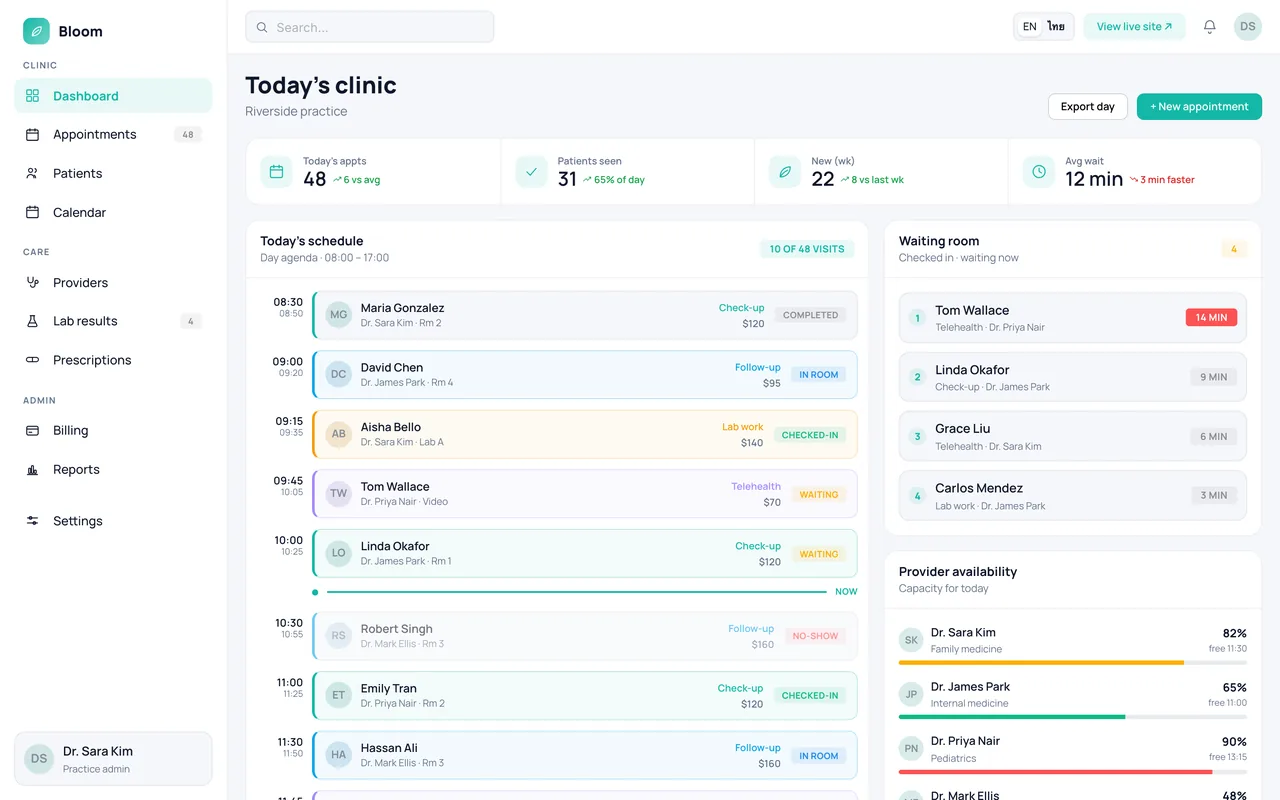Open View live site link
The height and width of the screenshot is (800, 1280).
click(x=1134, y=27)
